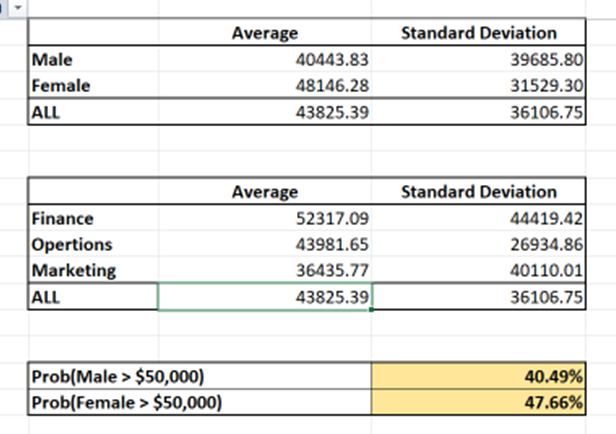Select the Prob(Female > $50,000) label cell
The width and height of the screenshot is (616, 434).
coord(200,402)
